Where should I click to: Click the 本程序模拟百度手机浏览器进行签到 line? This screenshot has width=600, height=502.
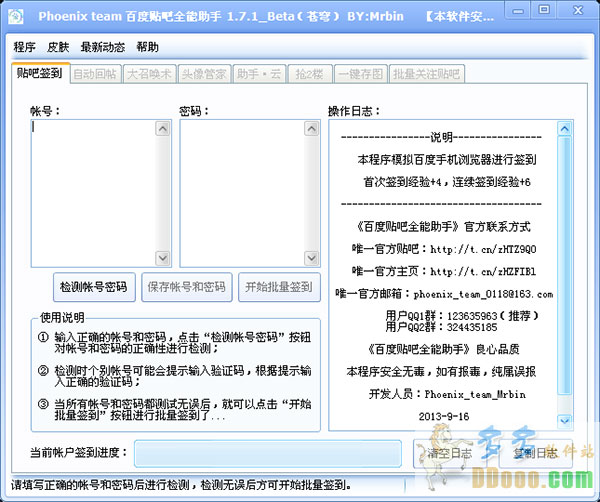(x=447, y=160)
